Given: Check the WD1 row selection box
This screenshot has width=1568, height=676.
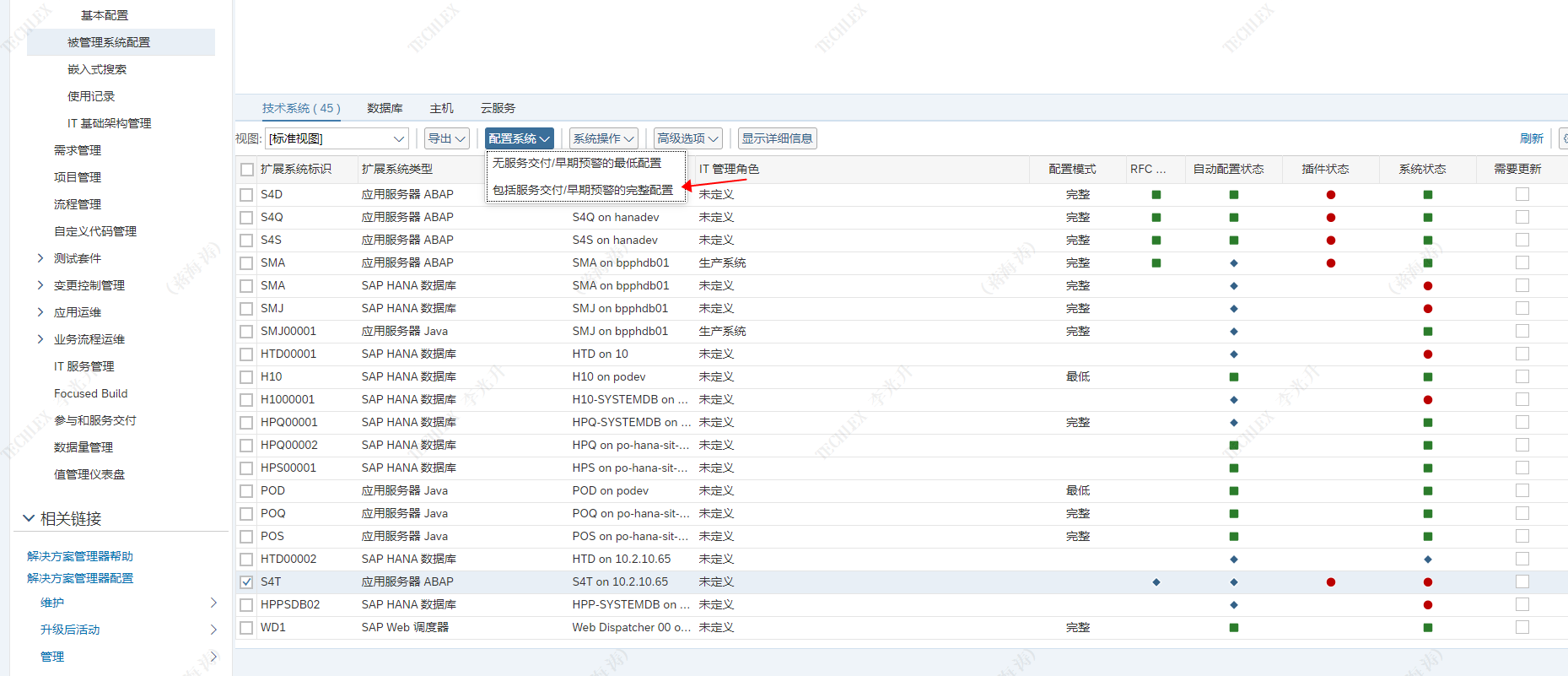Looking at the screenshot, I should tap(246, 628).
